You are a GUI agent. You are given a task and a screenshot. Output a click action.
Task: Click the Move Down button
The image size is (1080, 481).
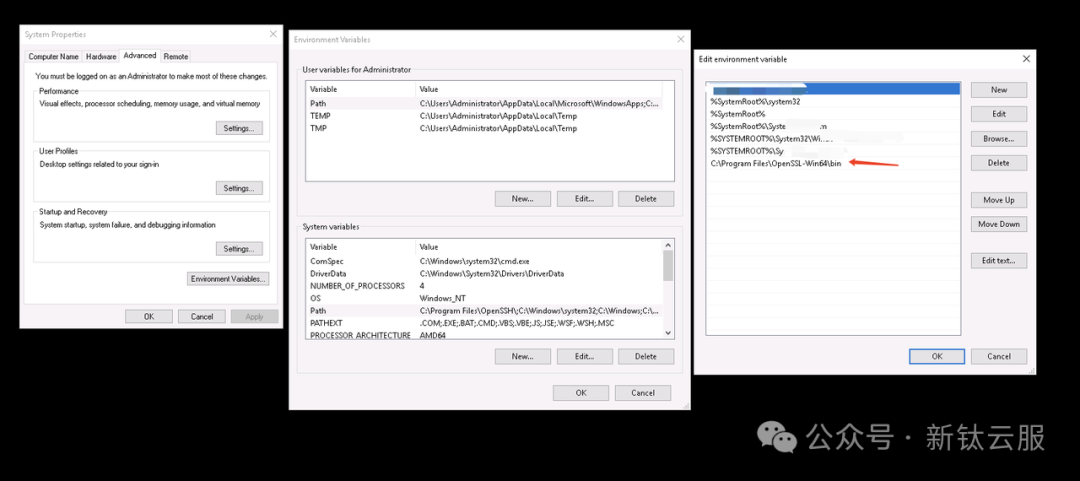pos(999,224)
